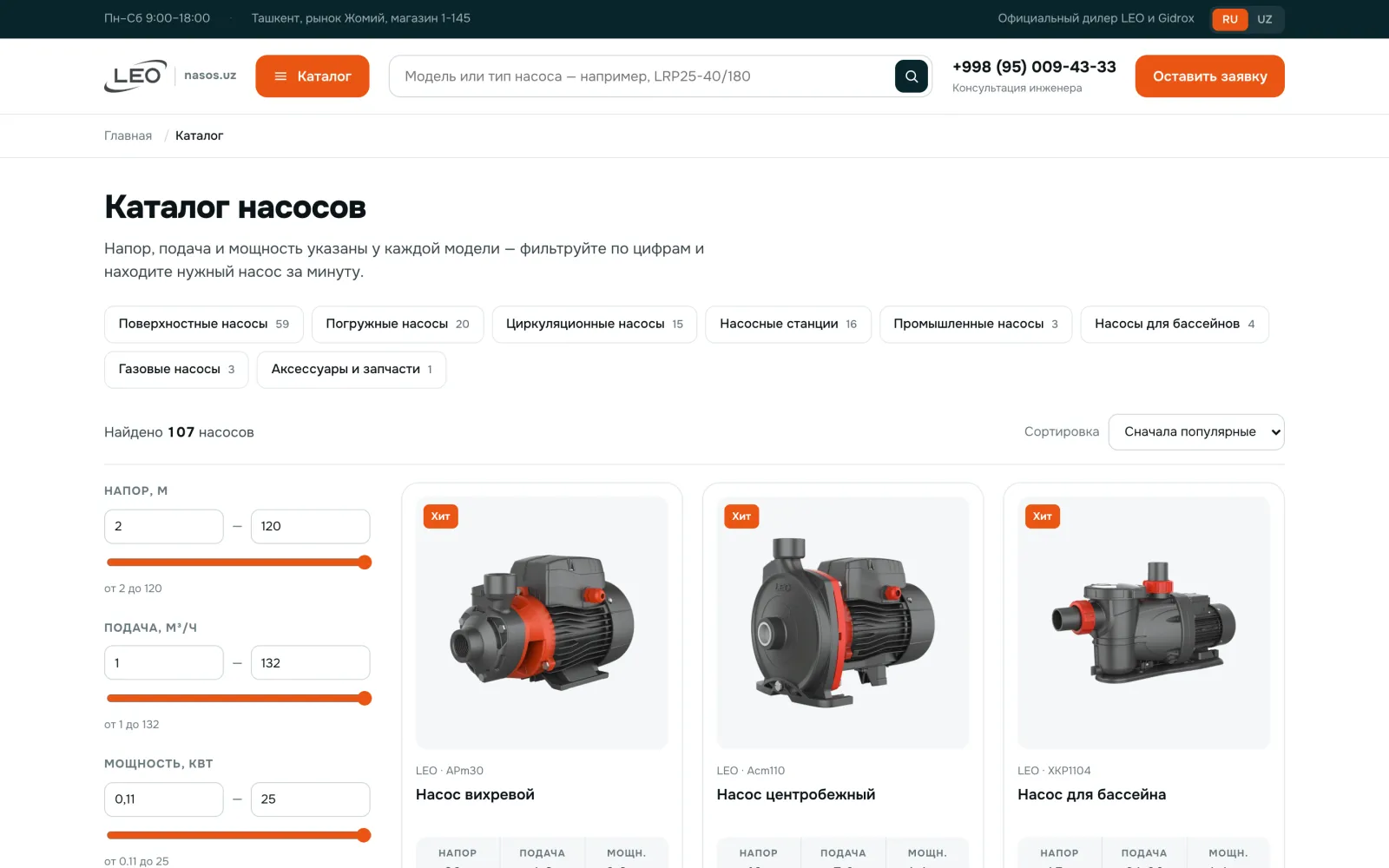Open the APm30 pump product image
This screenshot has height=868, width=1389.
tap(542, 622)
